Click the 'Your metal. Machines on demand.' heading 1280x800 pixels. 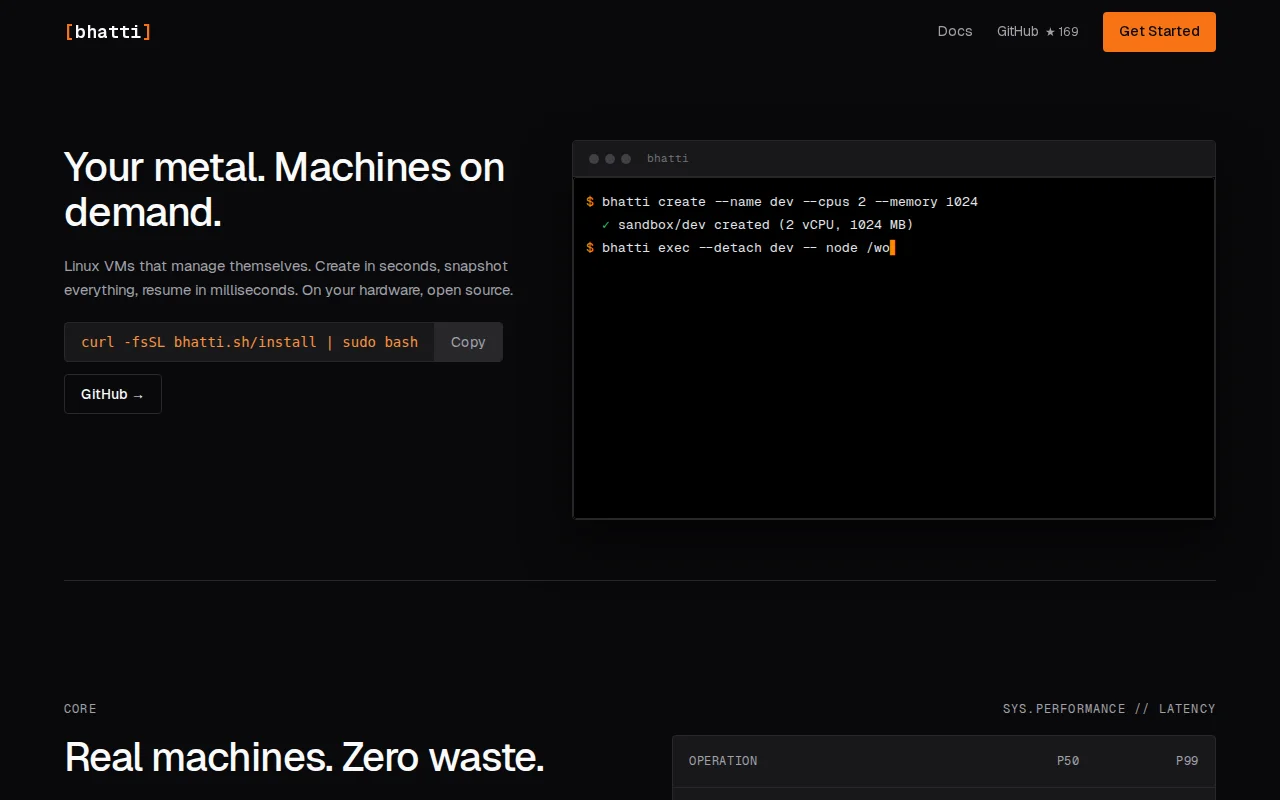pos(285,189)
